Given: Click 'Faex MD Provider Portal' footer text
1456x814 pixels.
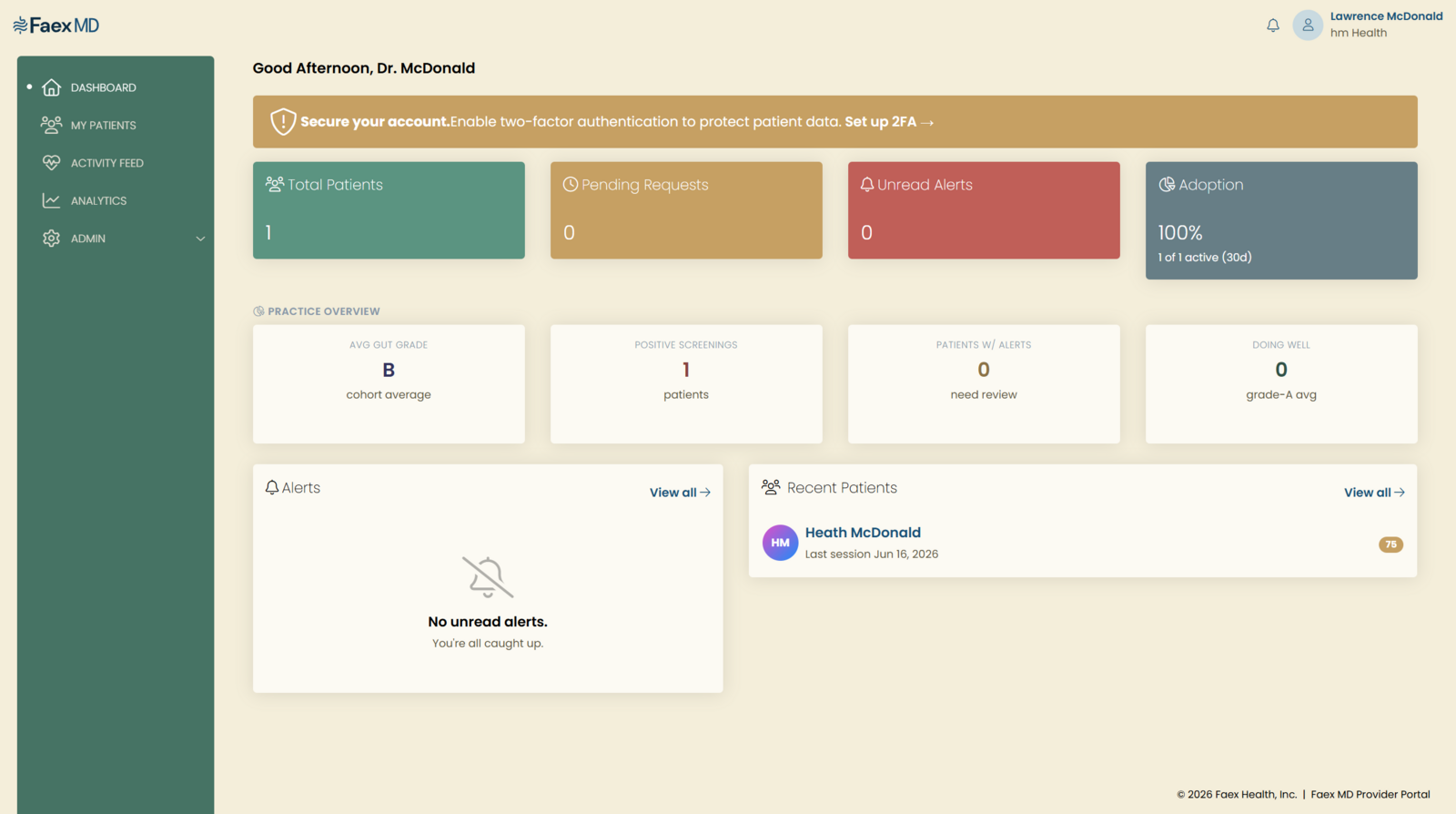Looking at the screenshot, I should 1370,795.
